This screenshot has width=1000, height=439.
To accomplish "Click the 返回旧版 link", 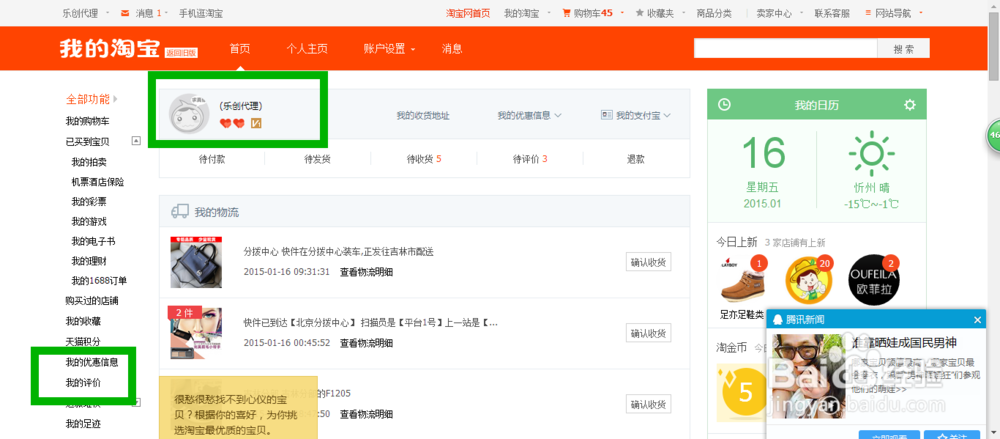I will point(181,53).
